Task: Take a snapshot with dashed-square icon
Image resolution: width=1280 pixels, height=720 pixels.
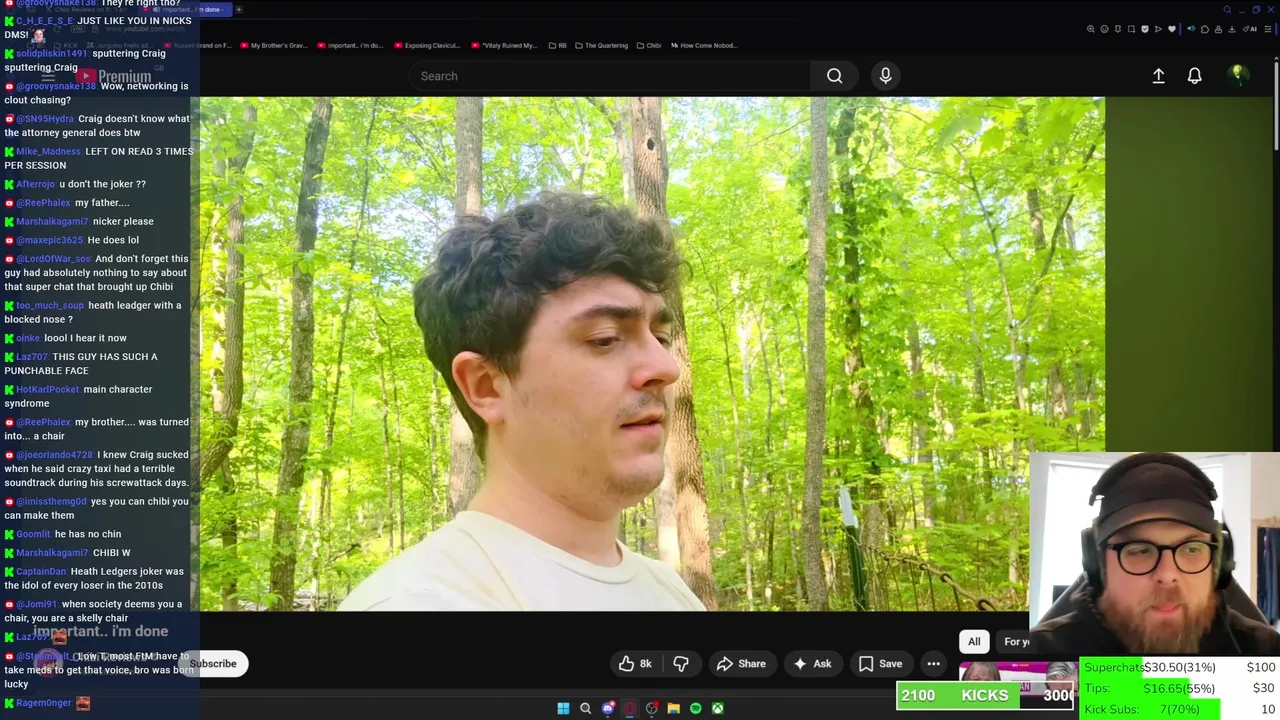Action: click(1131, 29)
